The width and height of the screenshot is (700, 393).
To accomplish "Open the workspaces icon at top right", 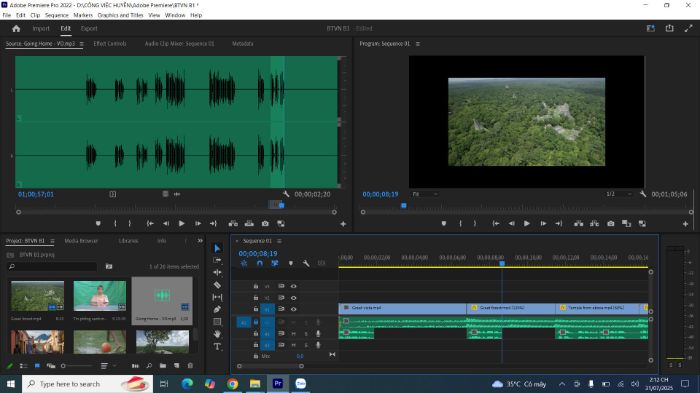I will pos(650,28).
